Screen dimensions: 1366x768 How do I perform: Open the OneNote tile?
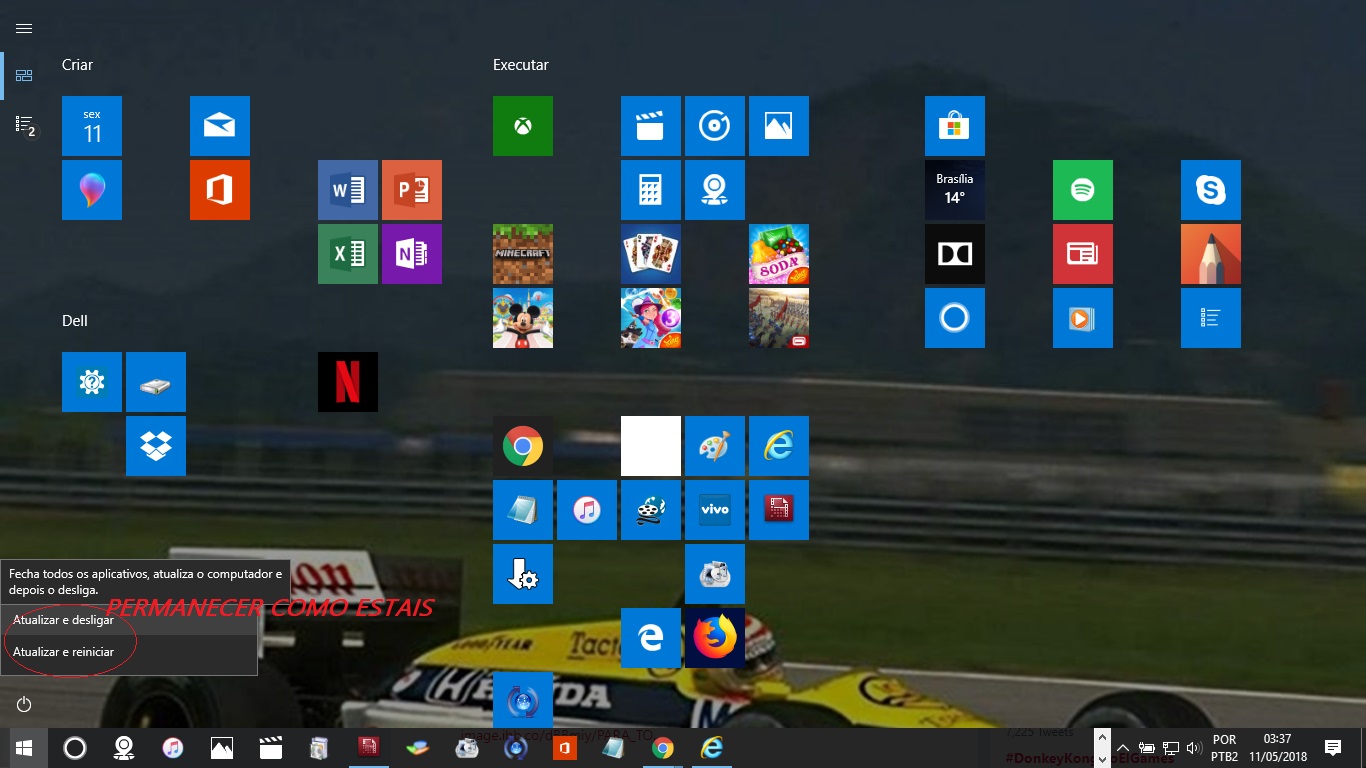click(412, 254)
